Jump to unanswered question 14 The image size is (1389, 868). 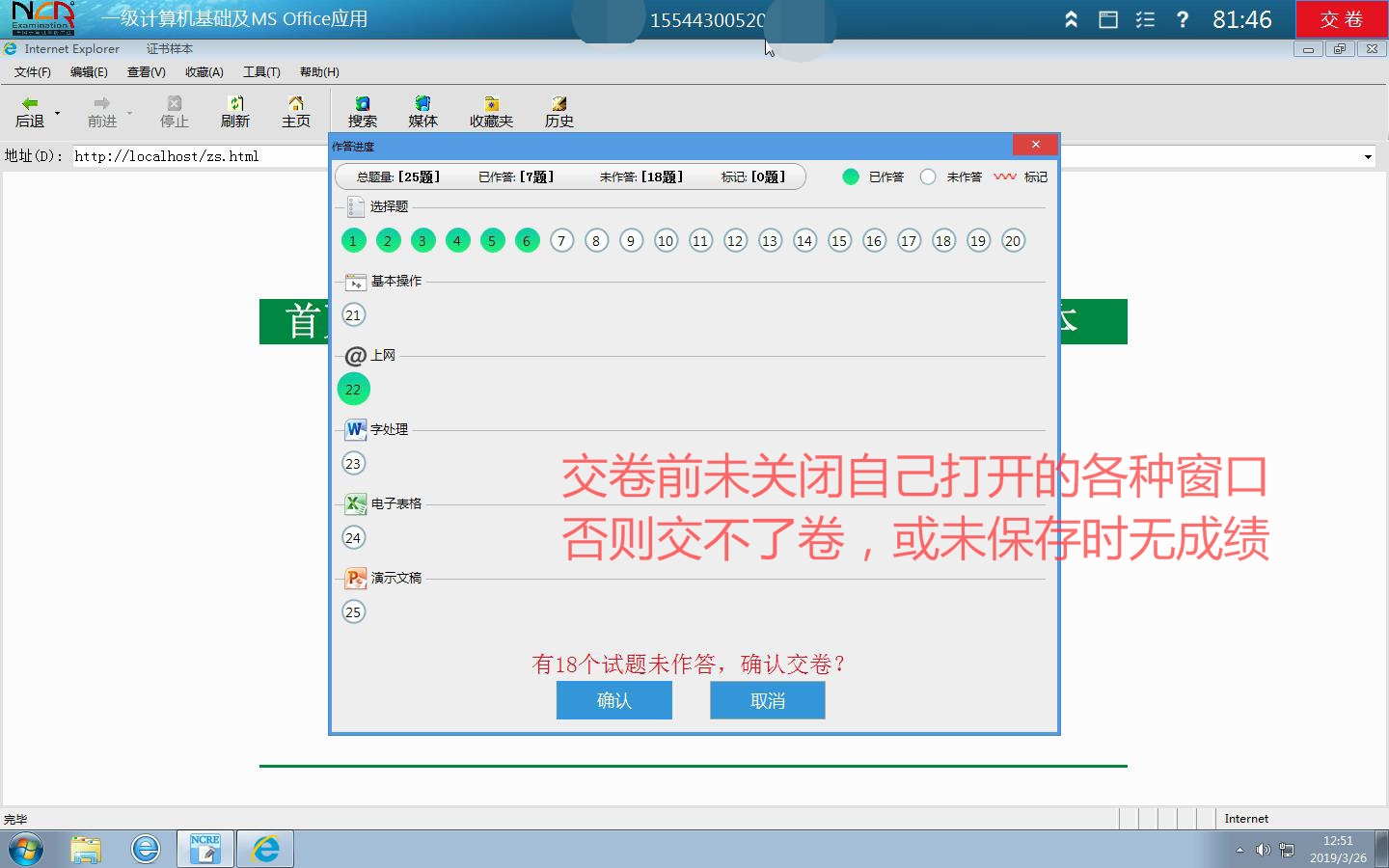click(804, 241)
